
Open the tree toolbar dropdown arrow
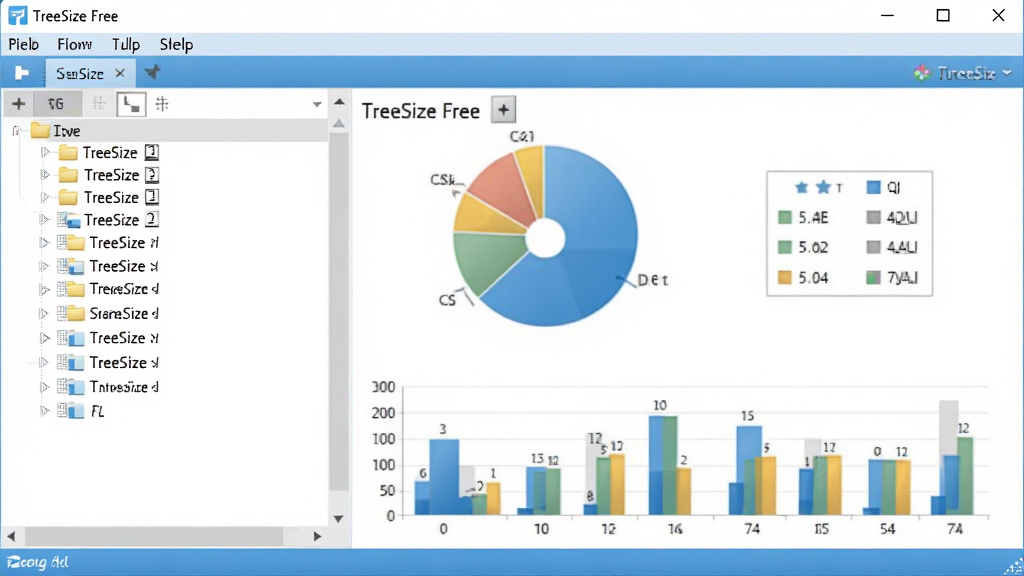click(317, 104)
